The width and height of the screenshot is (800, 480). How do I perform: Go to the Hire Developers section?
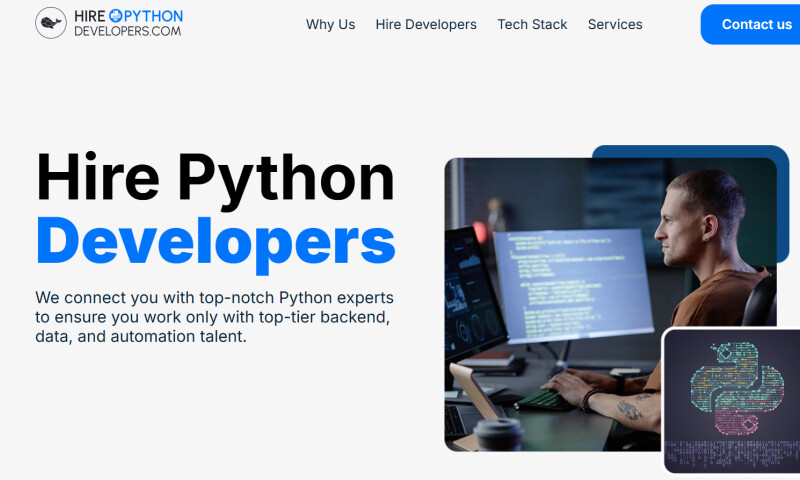coord(426,24)
